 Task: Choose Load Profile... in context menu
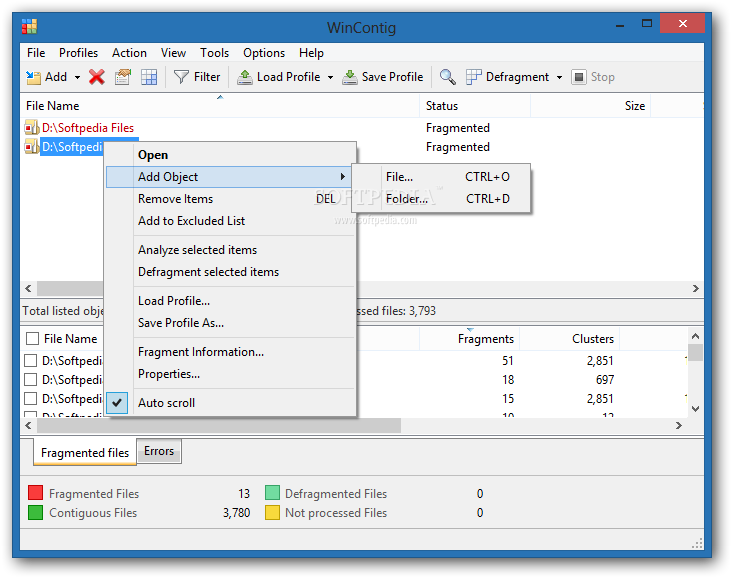(232, 301)
